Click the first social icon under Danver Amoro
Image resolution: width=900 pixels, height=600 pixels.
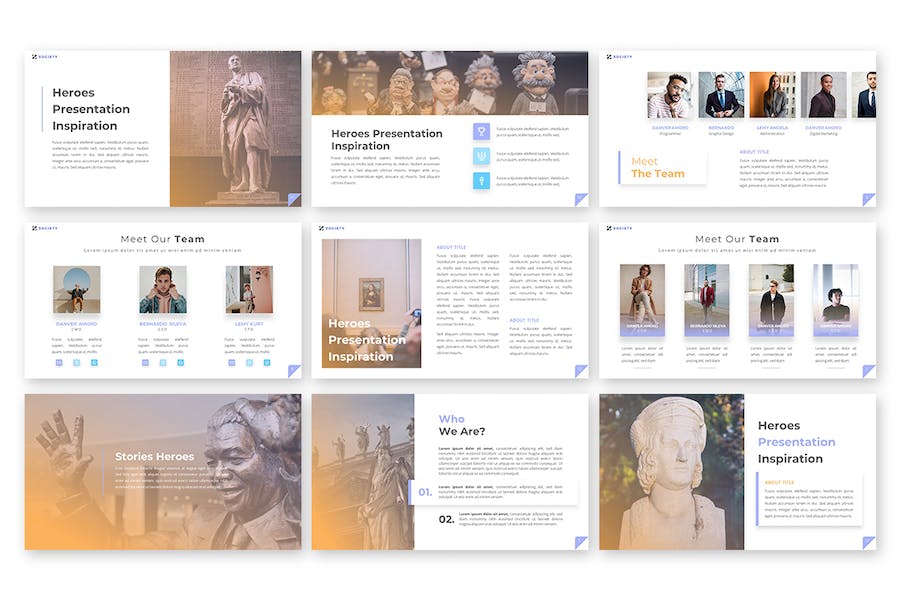[x=59, y=362]
